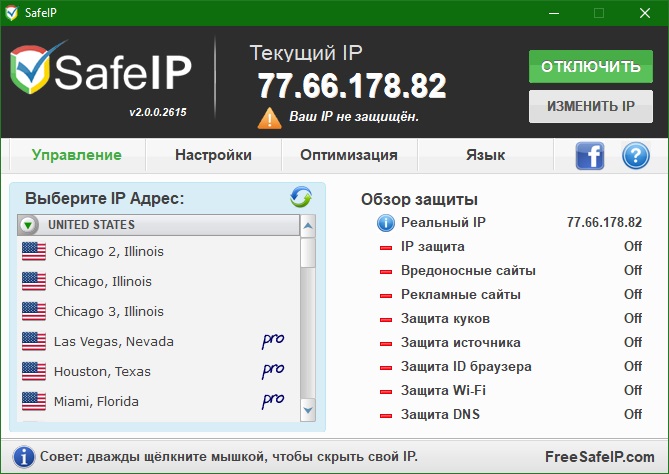This screenshot has height=474, width=669.
Task: Click the SafeIP shield logo
Action: 29,69
